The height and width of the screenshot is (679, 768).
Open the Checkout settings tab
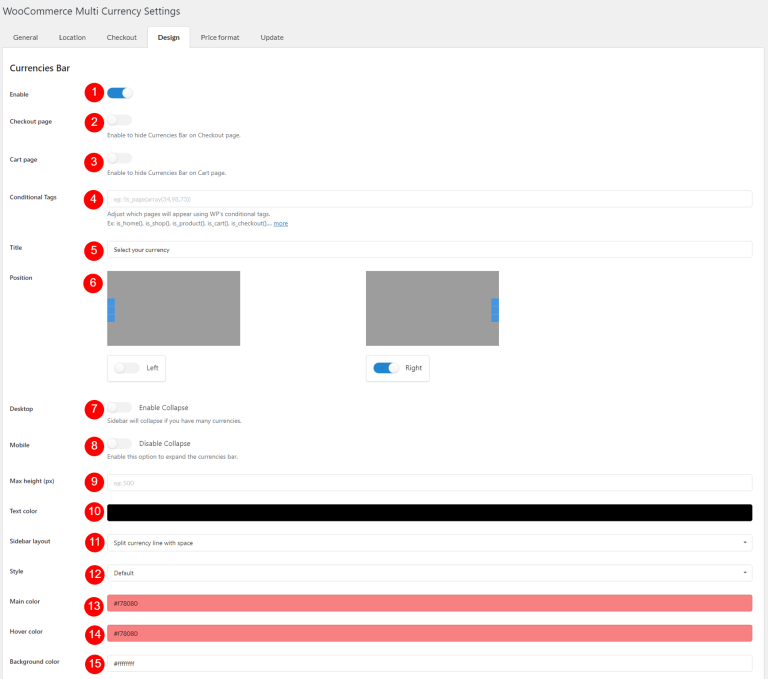click(124, 37)
